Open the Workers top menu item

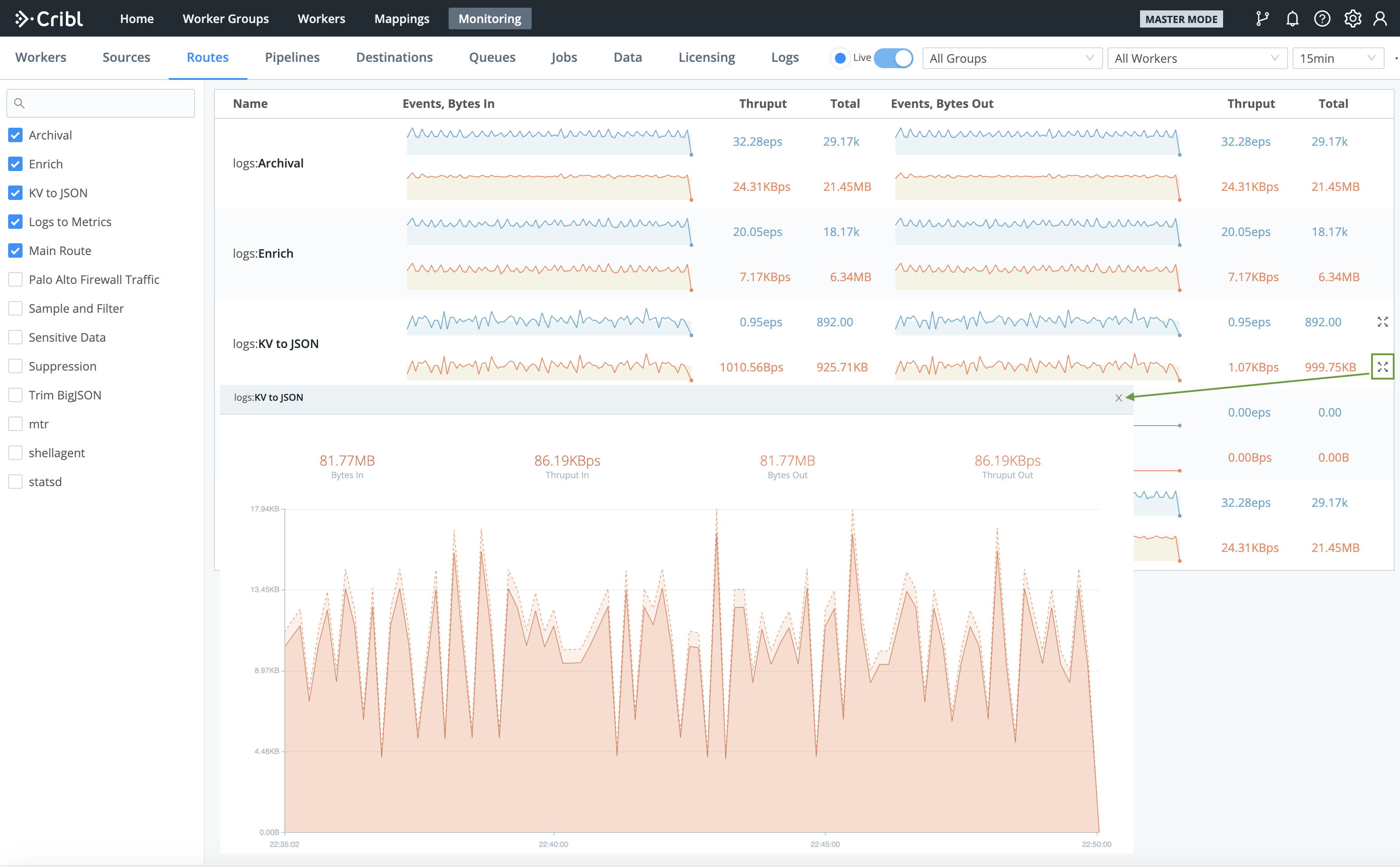(321, 19)
